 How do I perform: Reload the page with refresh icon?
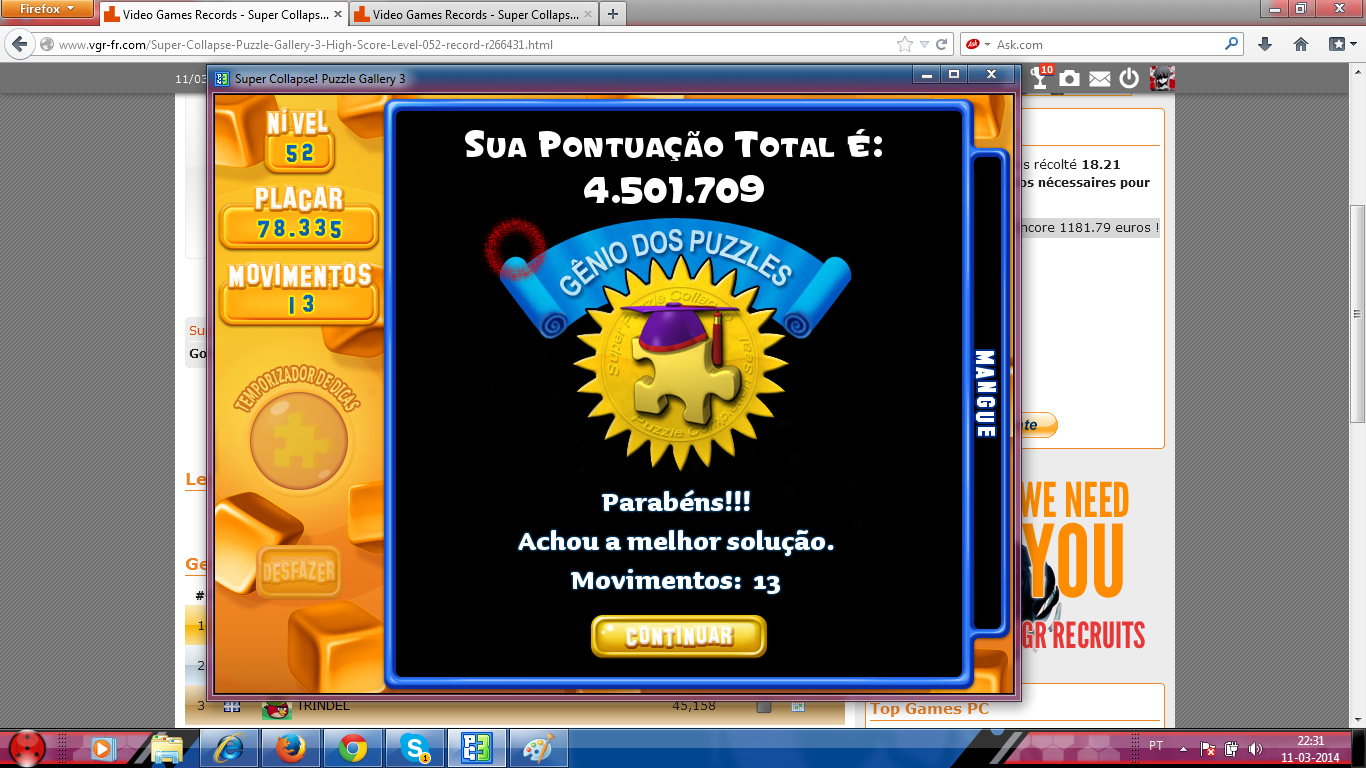coord(942,44)
